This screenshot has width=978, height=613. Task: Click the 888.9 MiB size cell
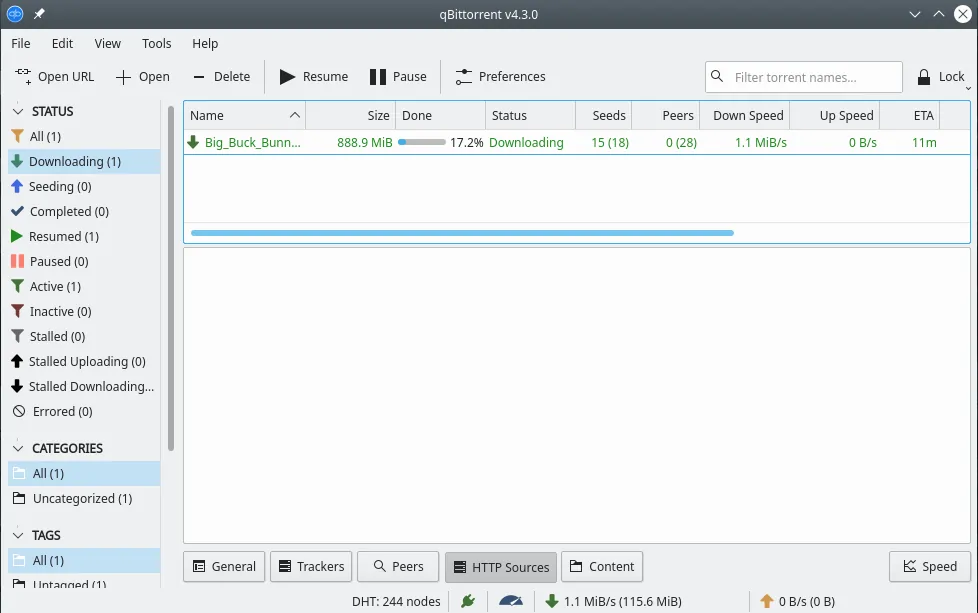click(365, 142)
